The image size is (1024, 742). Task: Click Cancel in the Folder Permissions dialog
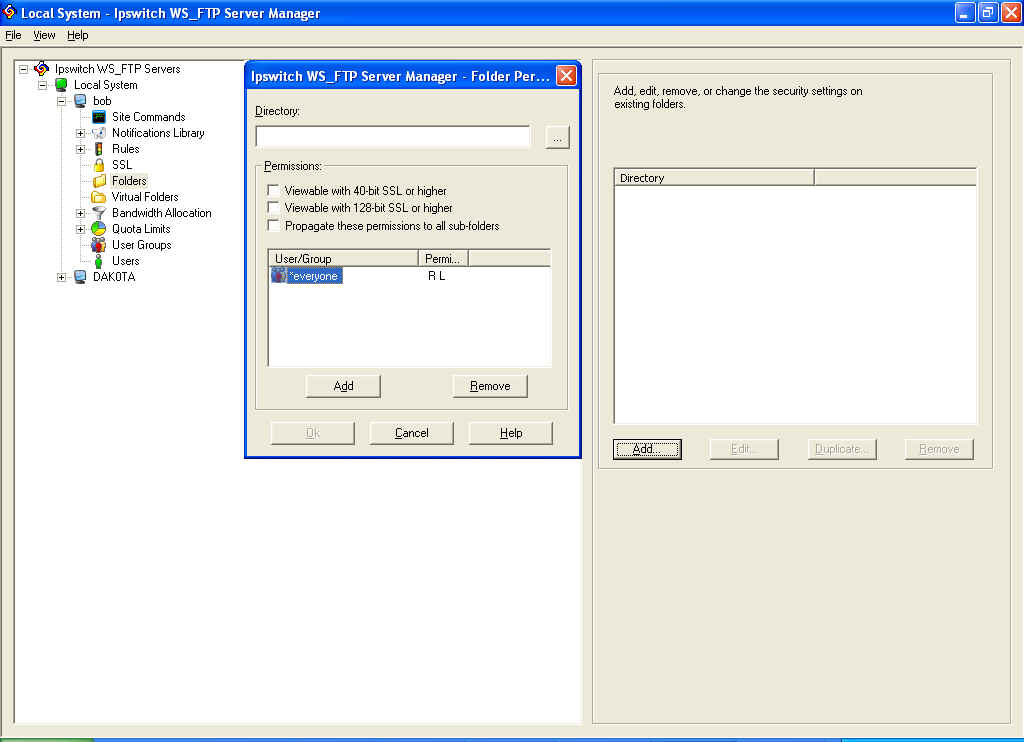click(x=411, y=433)
